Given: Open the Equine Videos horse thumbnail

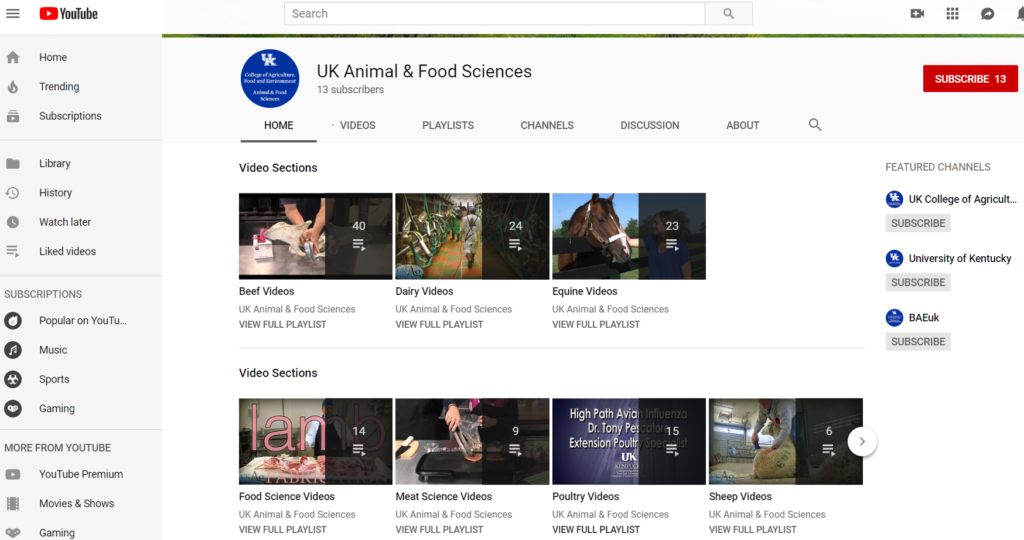Looking at the screenshot, I should click(629, 236).
